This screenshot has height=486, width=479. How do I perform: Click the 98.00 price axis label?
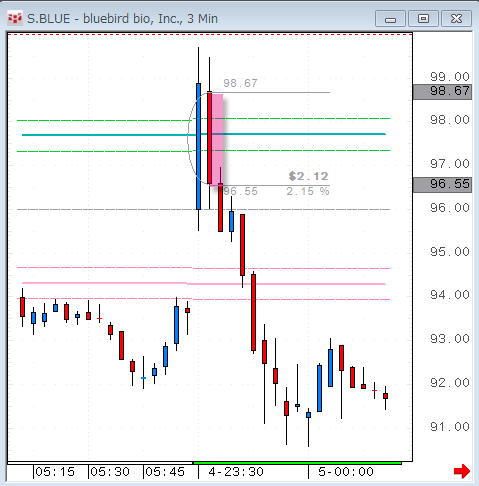(x=450, y=120)
